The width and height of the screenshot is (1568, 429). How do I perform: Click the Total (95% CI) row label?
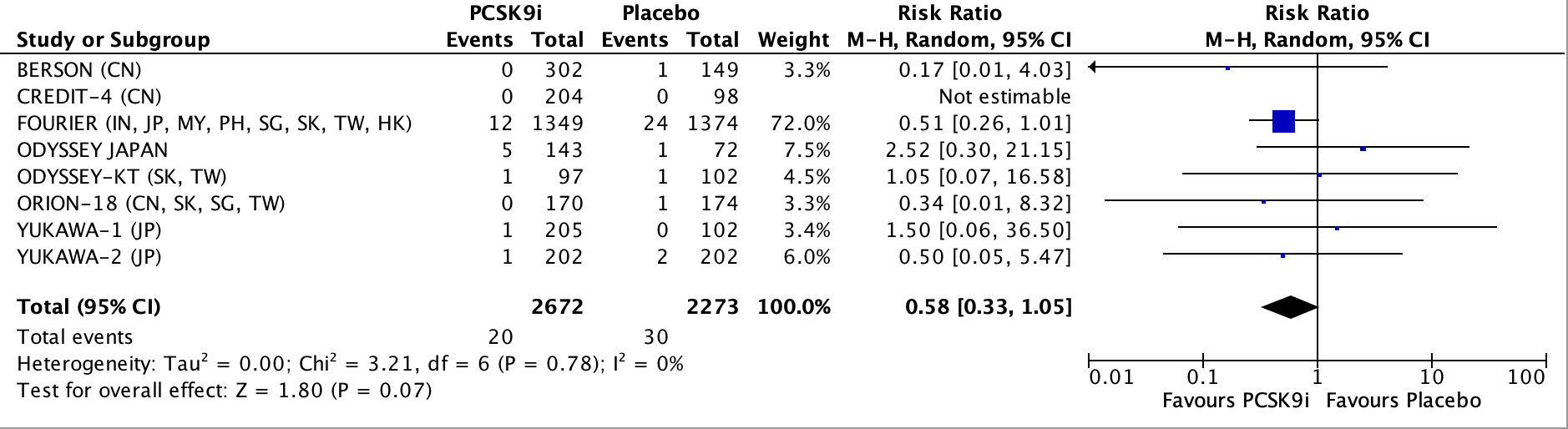point(89,307)
